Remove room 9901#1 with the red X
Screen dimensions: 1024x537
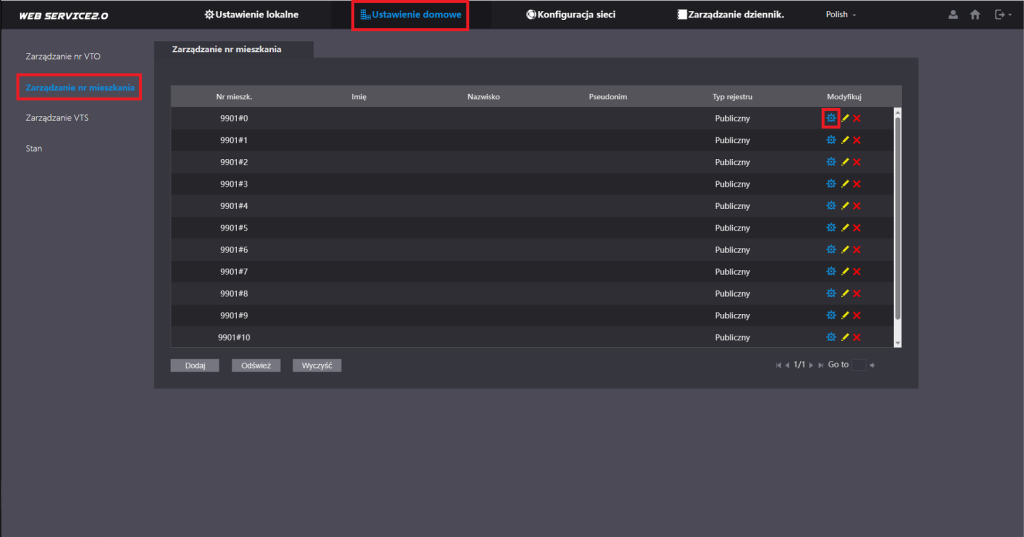pyautogui.click(x=857, y=140)
